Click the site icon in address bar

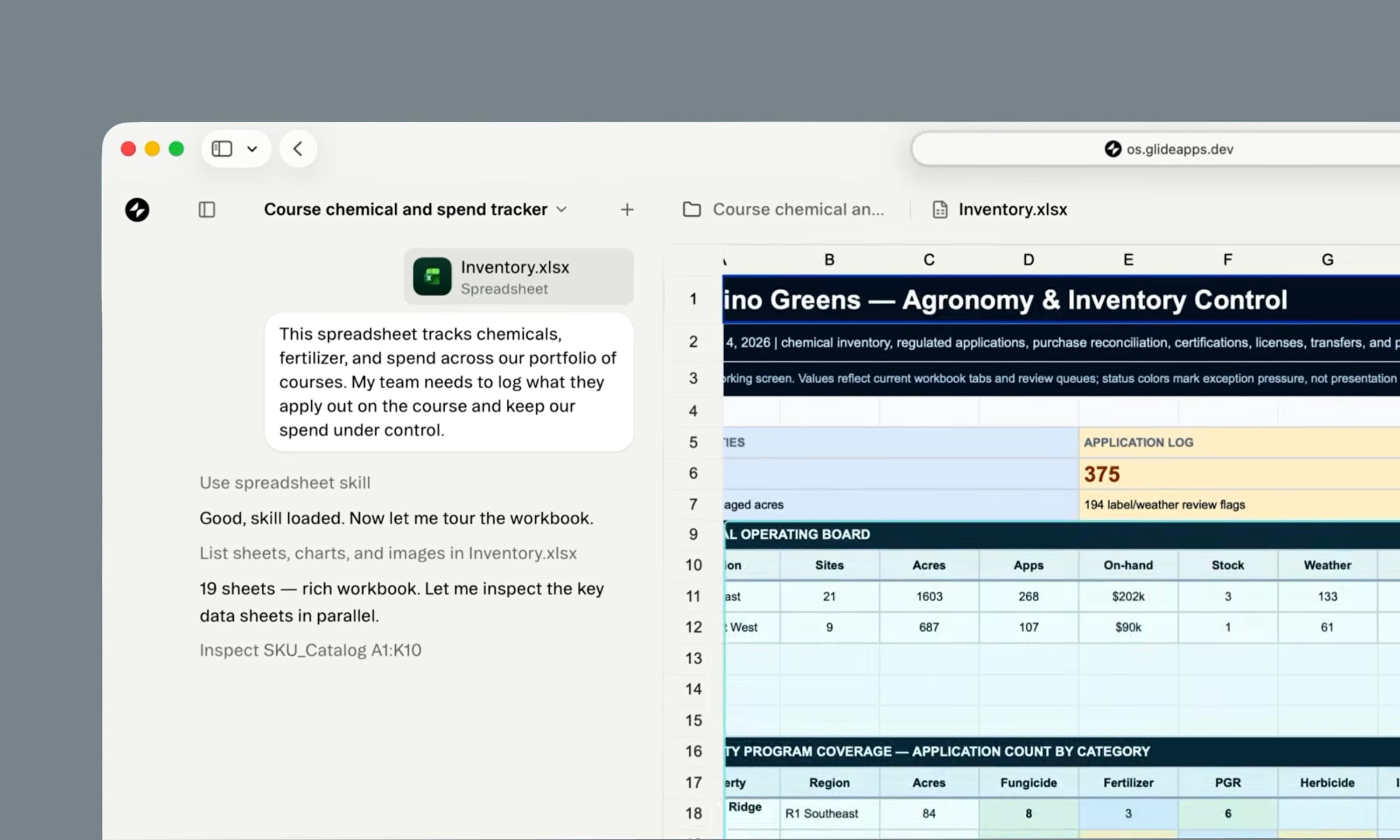coord(1113,149)
